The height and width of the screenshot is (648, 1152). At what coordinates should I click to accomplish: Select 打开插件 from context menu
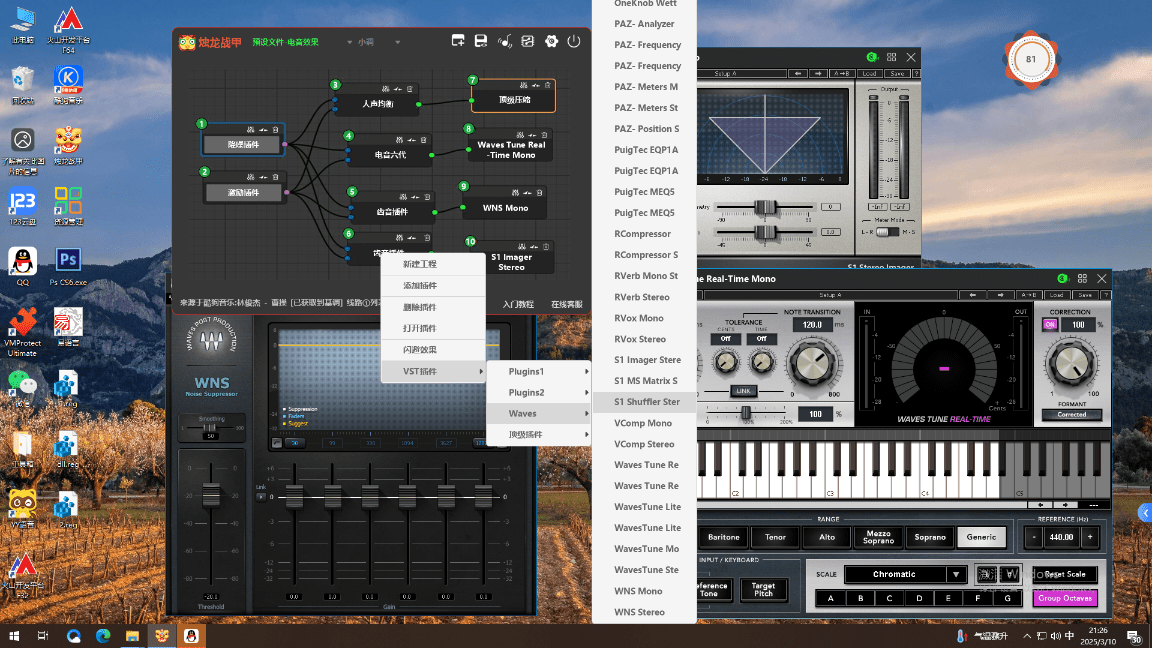tap(433, 328)
